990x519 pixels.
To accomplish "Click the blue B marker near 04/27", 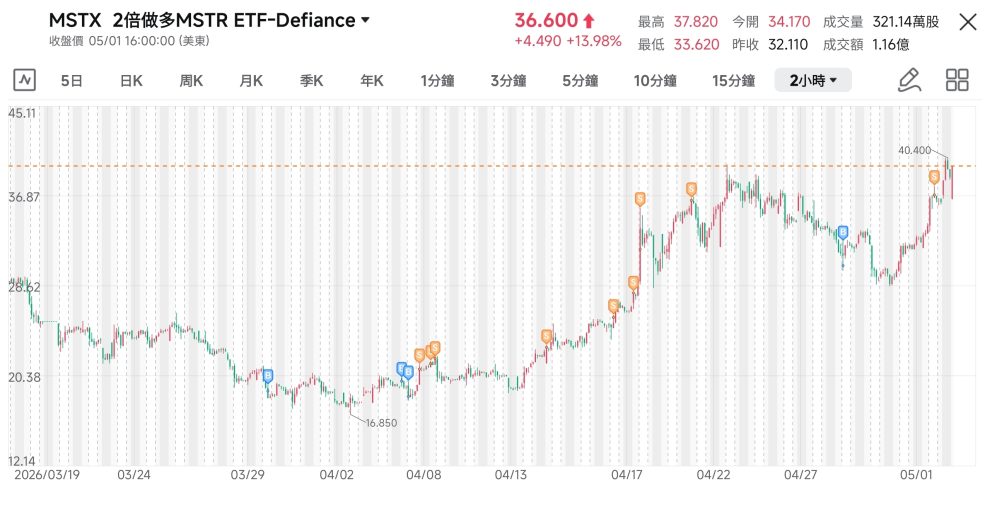I will (843, 233).
